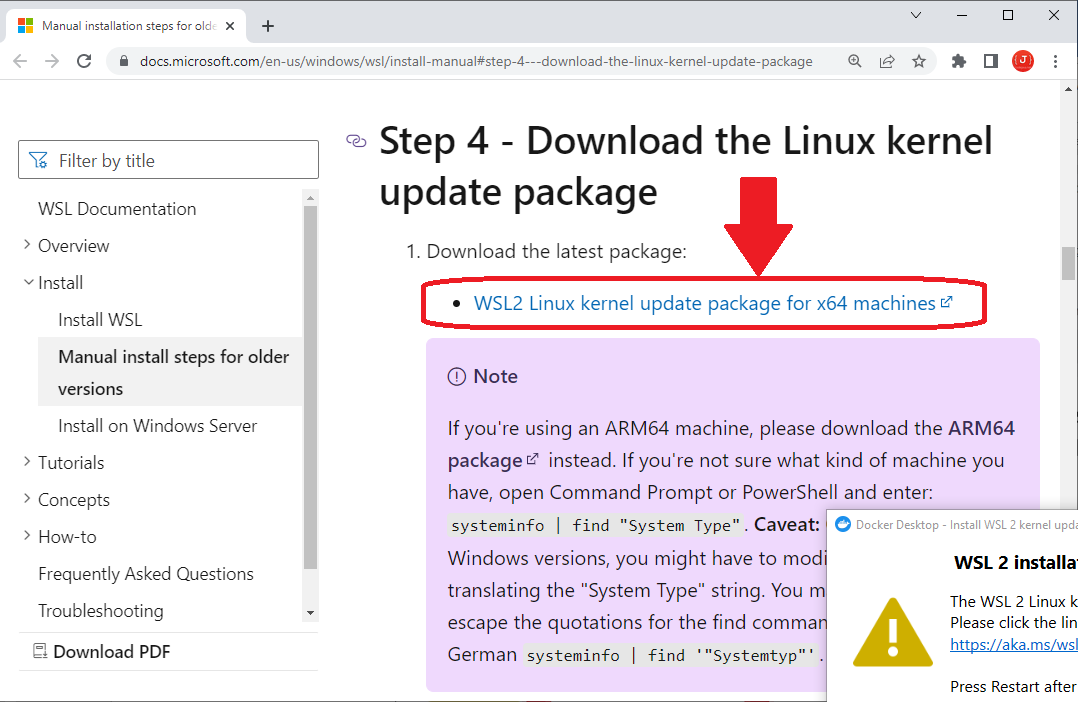Collapse the Install section
Viewport: 1078px width, 702px height.
point(28,282)
